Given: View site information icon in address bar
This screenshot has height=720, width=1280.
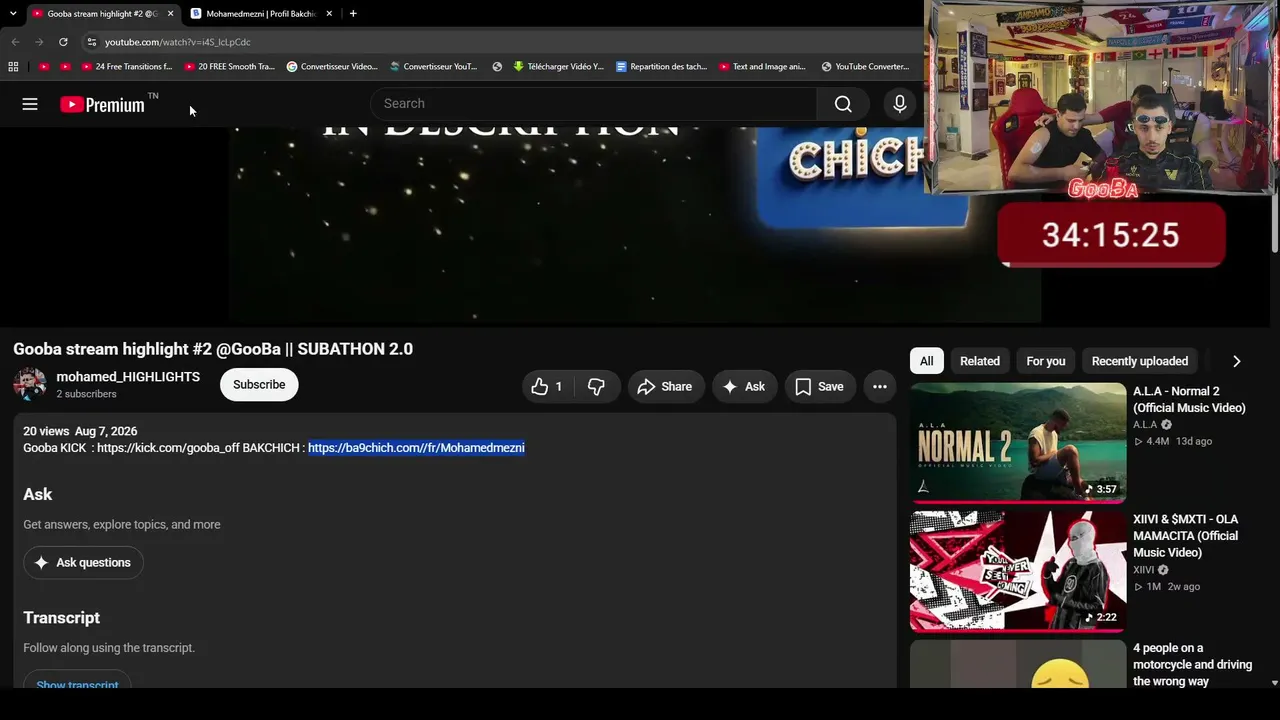Looking at the screenshot, I should tap(91, 42).
